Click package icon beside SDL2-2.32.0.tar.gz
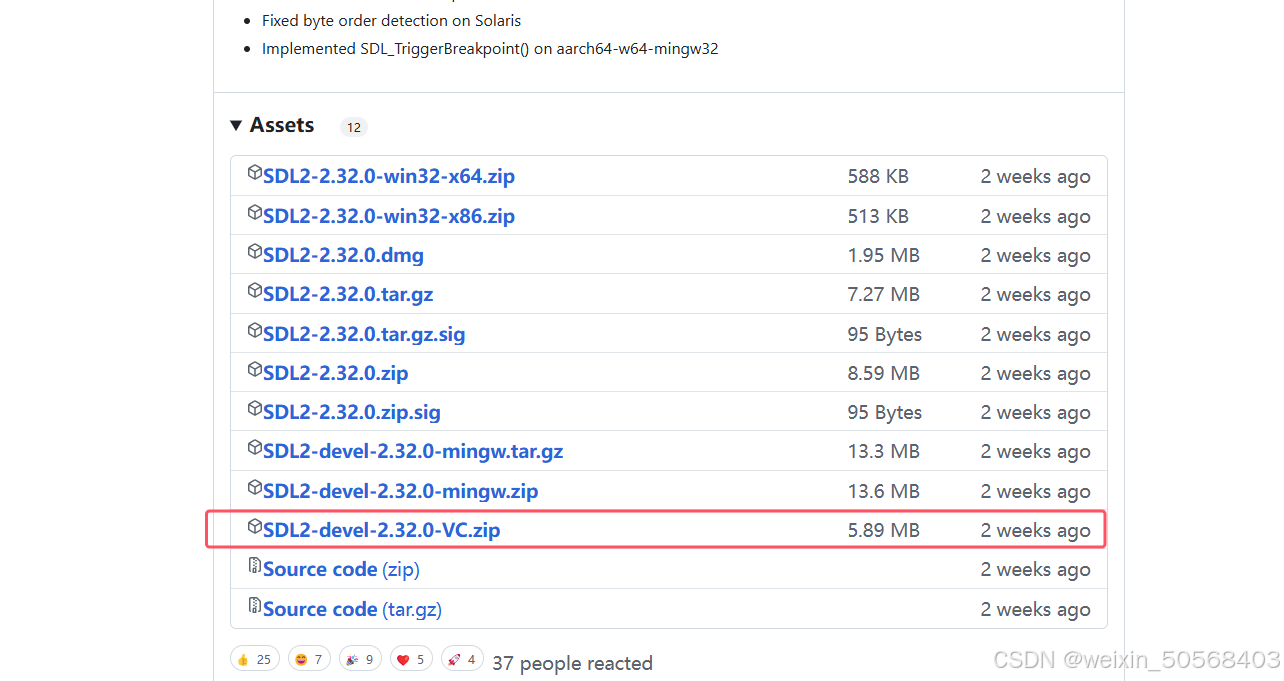The width and height of the screenshot is (1284, 681). (254, 291)
